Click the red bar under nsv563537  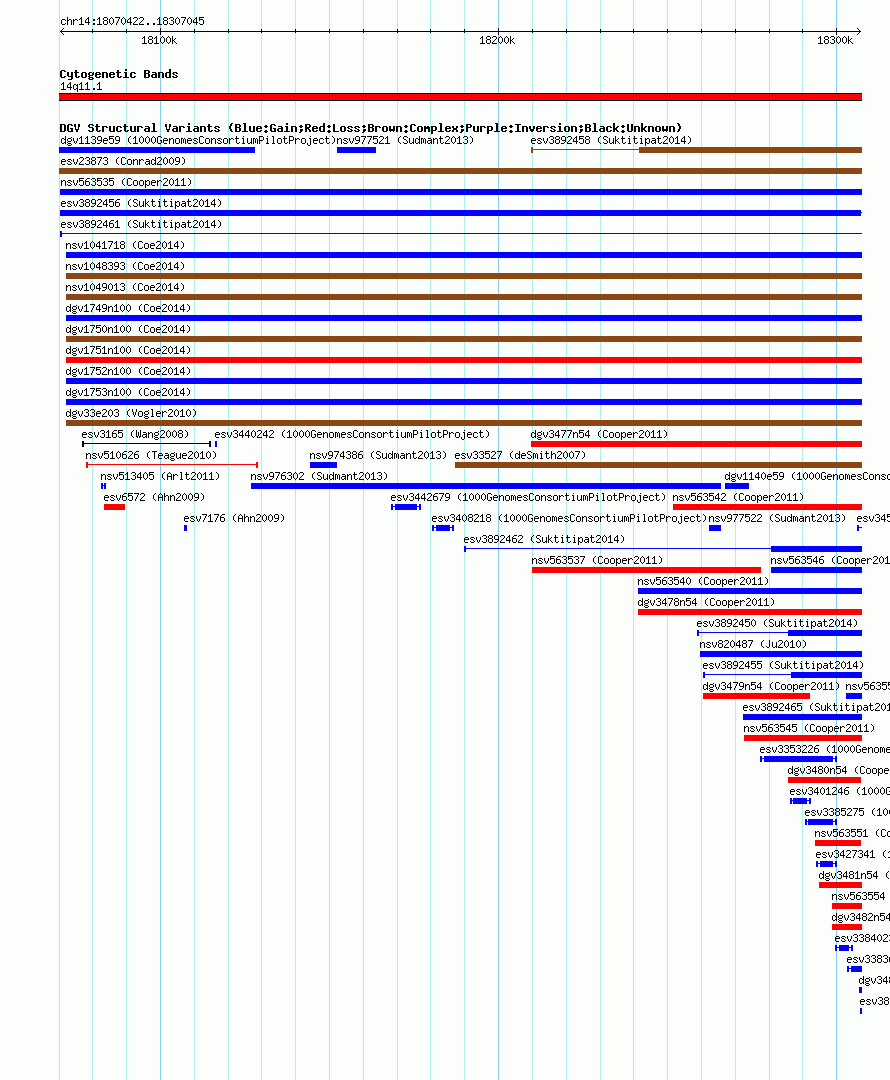coord(646,570)
